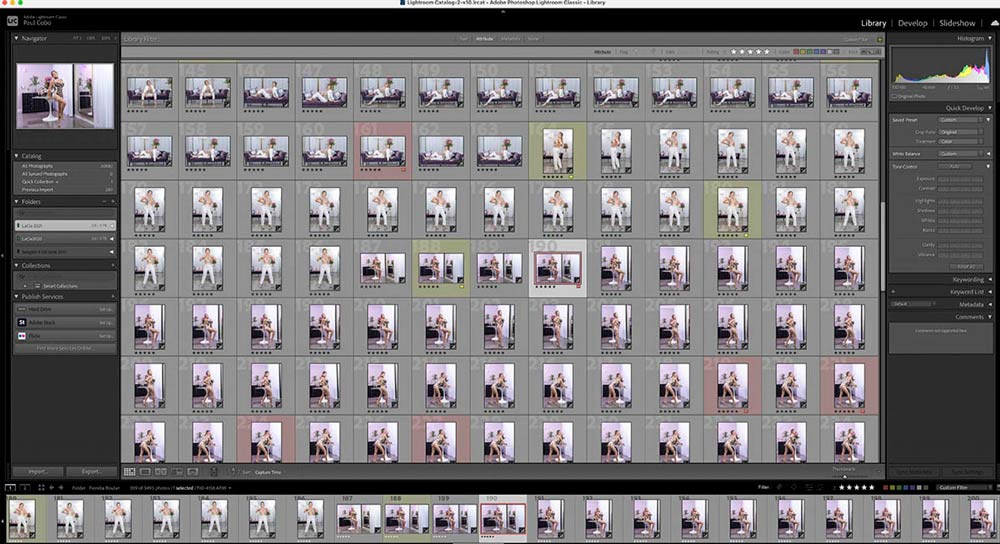The height and width of the screenshot is (544, 1000).
Task: Switch to Grid view in toolbar
Action: coord(129,471)
